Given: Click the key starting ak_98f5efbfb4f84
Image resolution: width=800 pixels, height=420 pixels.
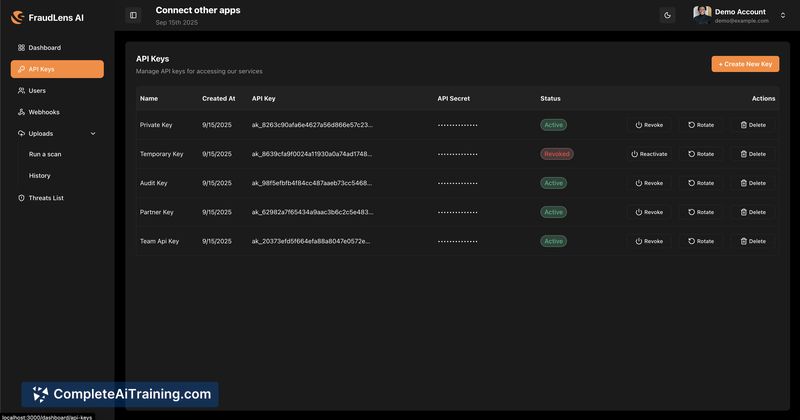Looking at the screenshot, I should point(312,183).
